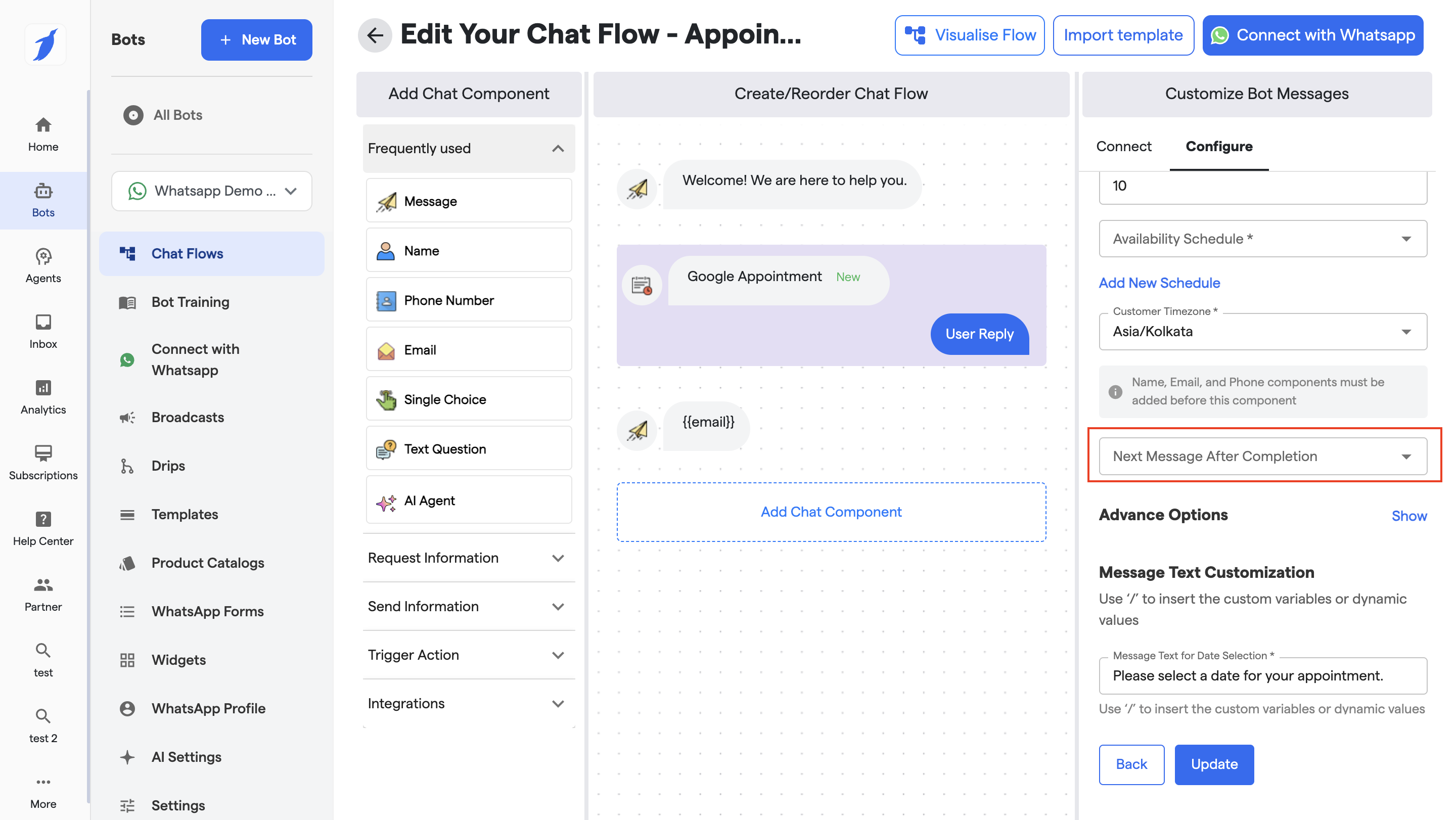Click Message Text for Date Selection field
1456x820 pixels.
(x=1262, y=675)
